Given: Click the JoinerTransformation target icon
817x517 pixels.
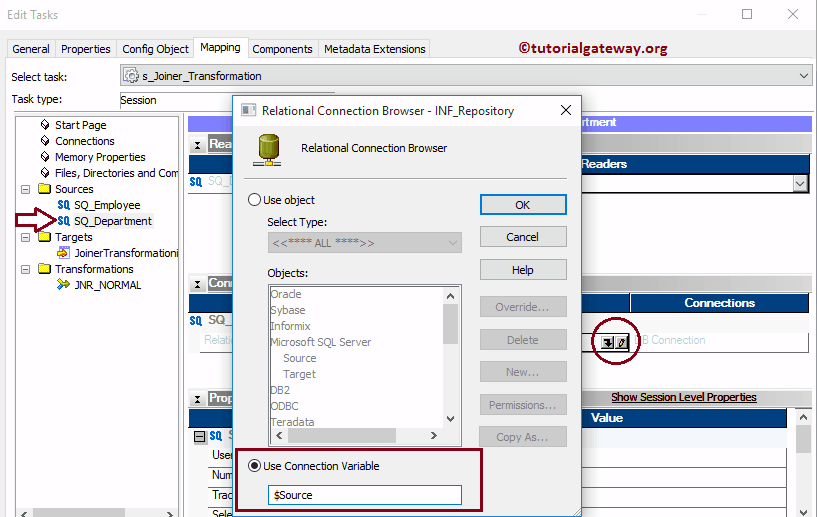Looking at the screenshot, I should [x=63, y=253].
